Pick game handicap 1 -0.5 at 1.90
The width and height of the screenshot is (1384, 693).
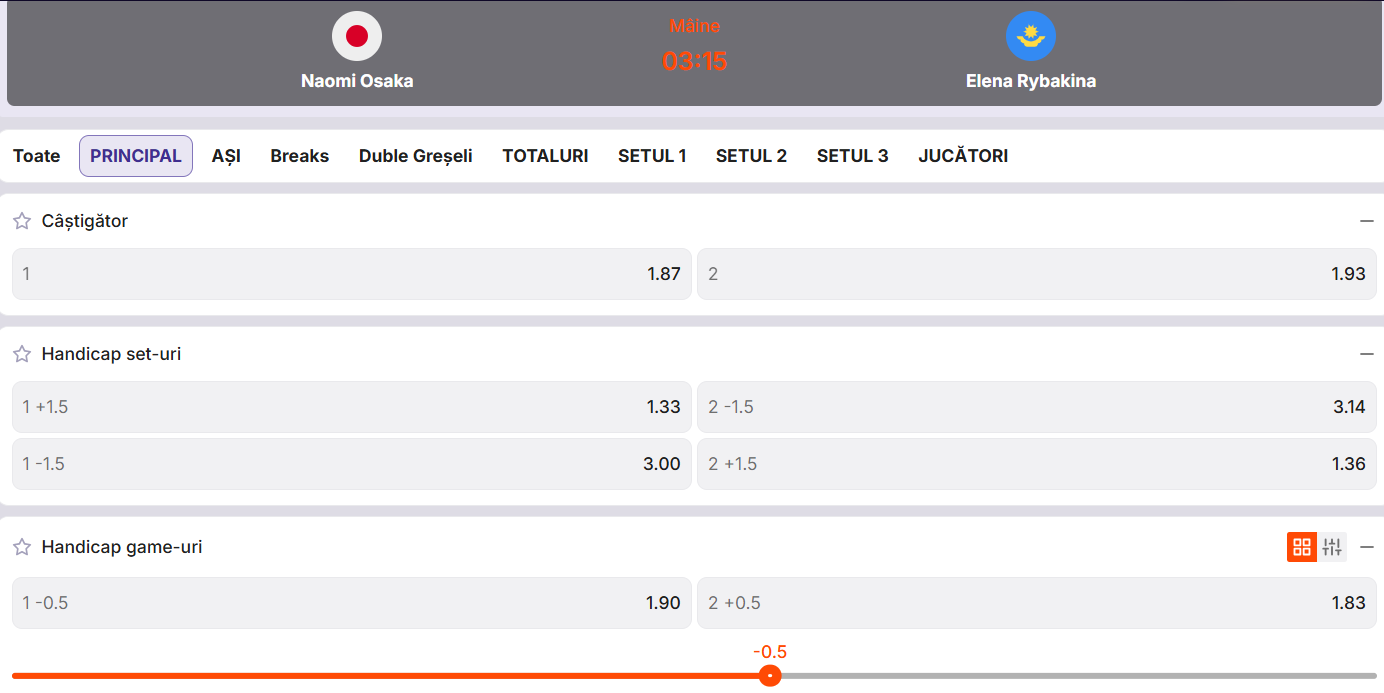(x=352, y=603)
